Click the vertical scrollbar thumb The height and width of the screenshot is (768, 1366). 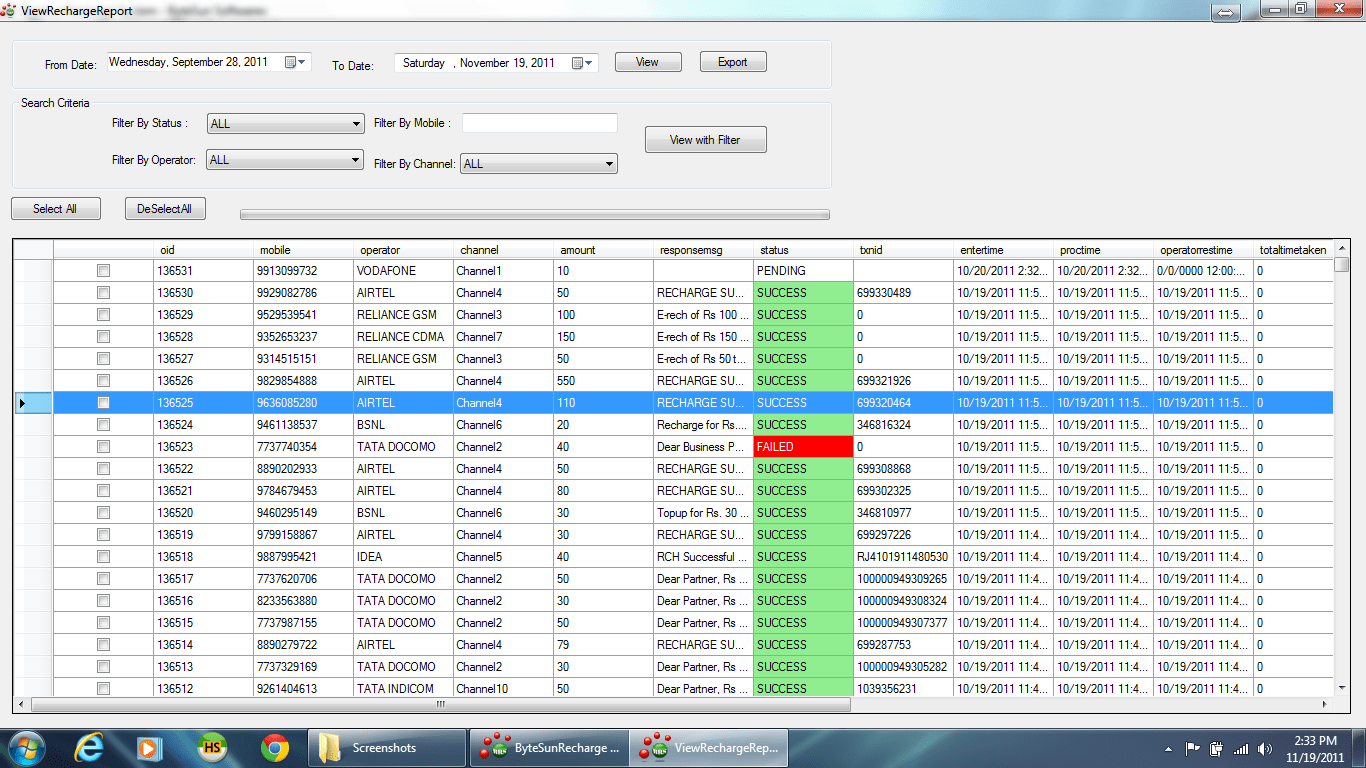click(1342, 264)
